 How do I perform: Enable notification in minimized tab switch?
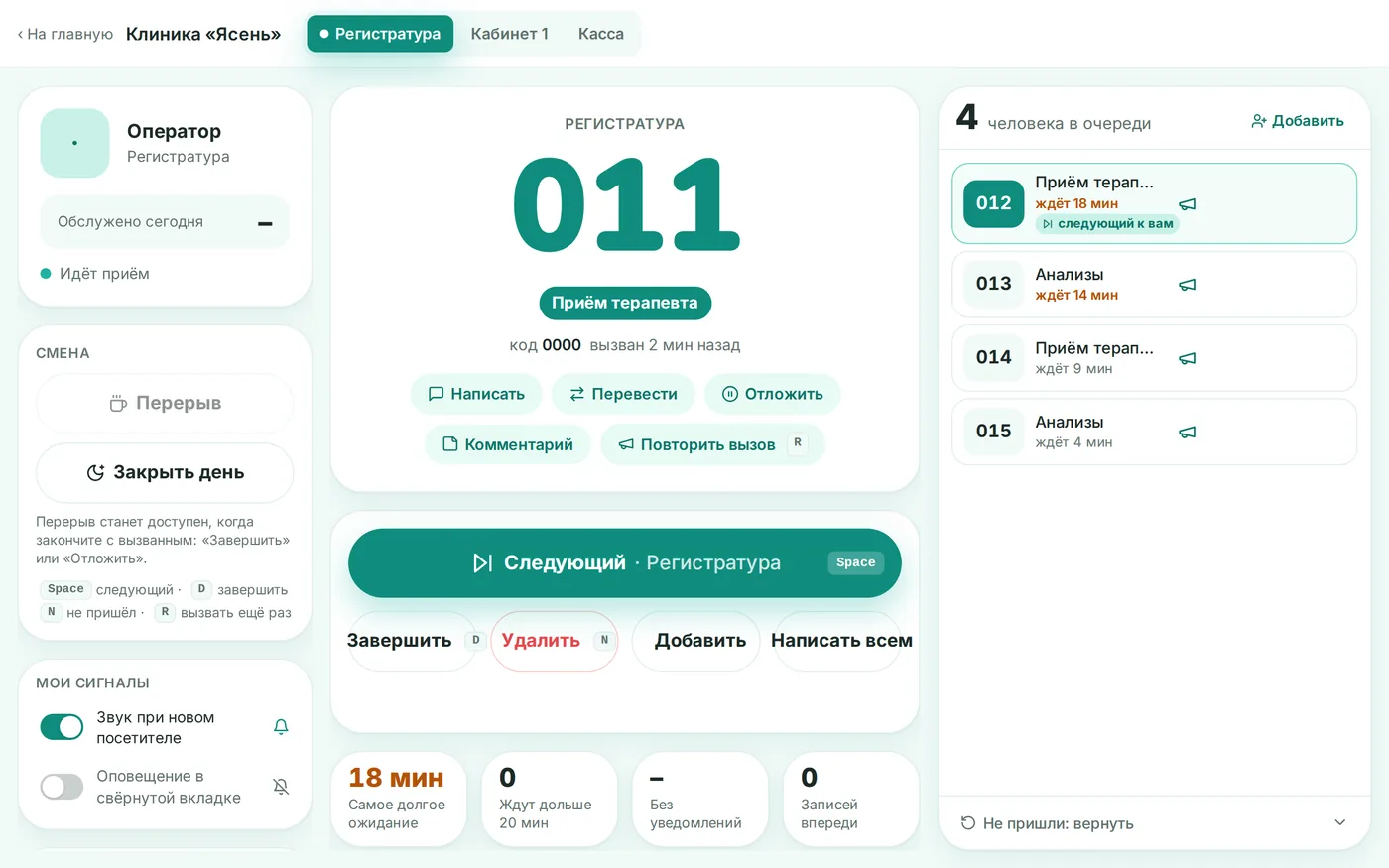click(x=62, y=787)
